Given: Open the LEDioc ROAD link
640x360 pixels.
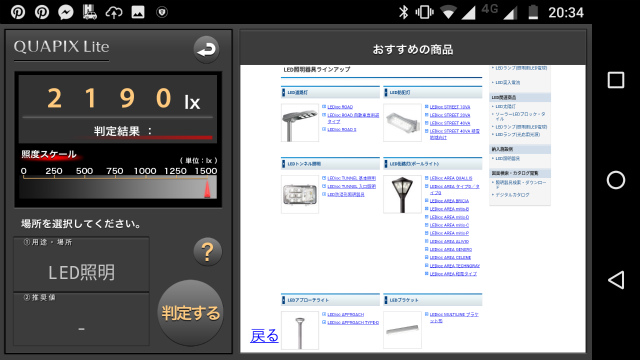Looking at the screenshot, I should click(340, 107).
